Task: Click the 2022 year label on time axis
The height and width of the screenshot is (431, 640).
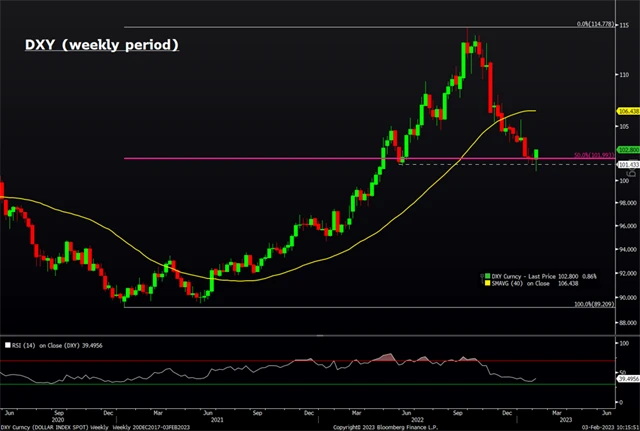Action: point(417,420)
